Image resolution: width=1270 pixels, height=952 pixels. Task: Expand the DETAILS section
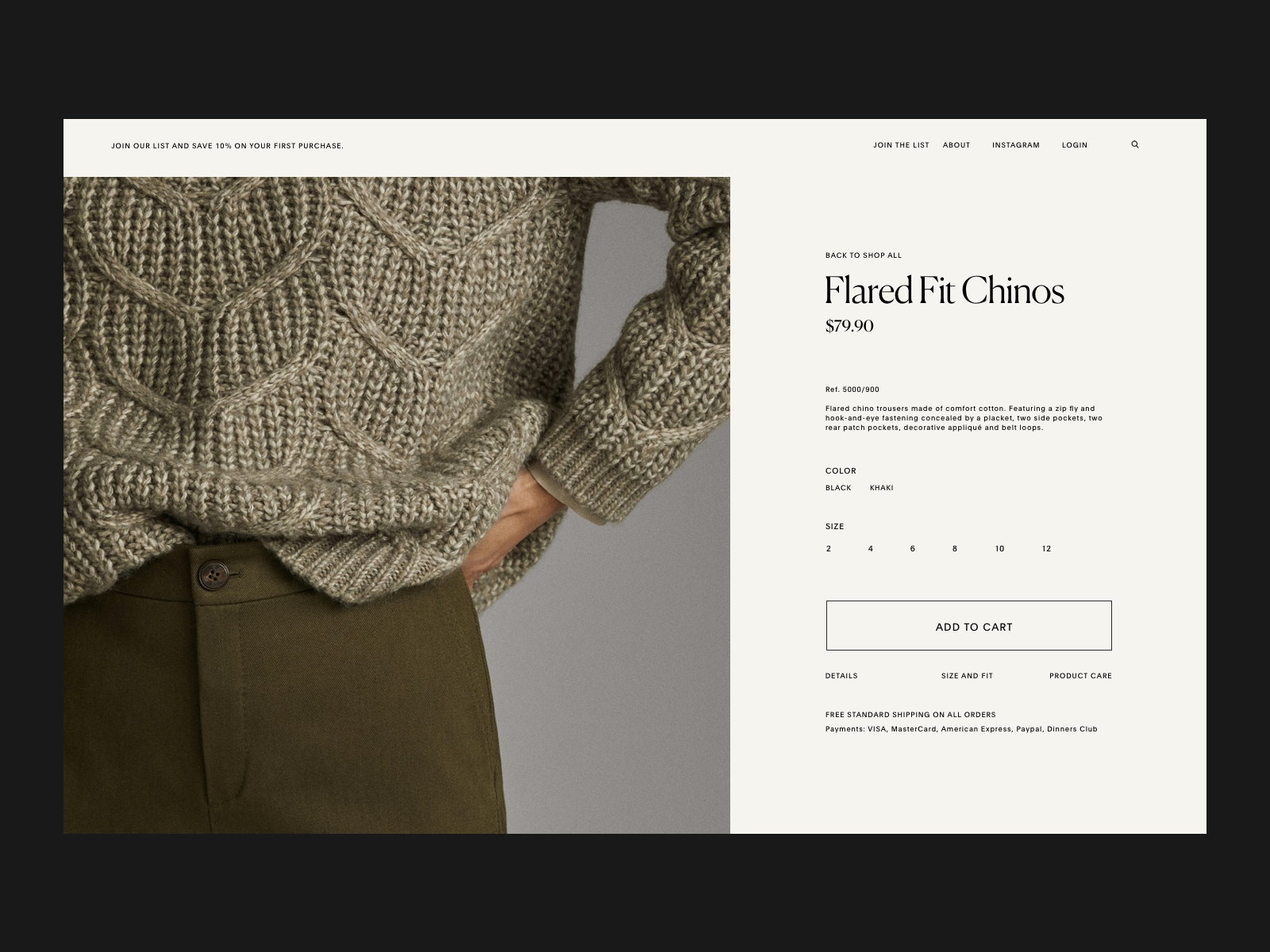click(841, 676)
